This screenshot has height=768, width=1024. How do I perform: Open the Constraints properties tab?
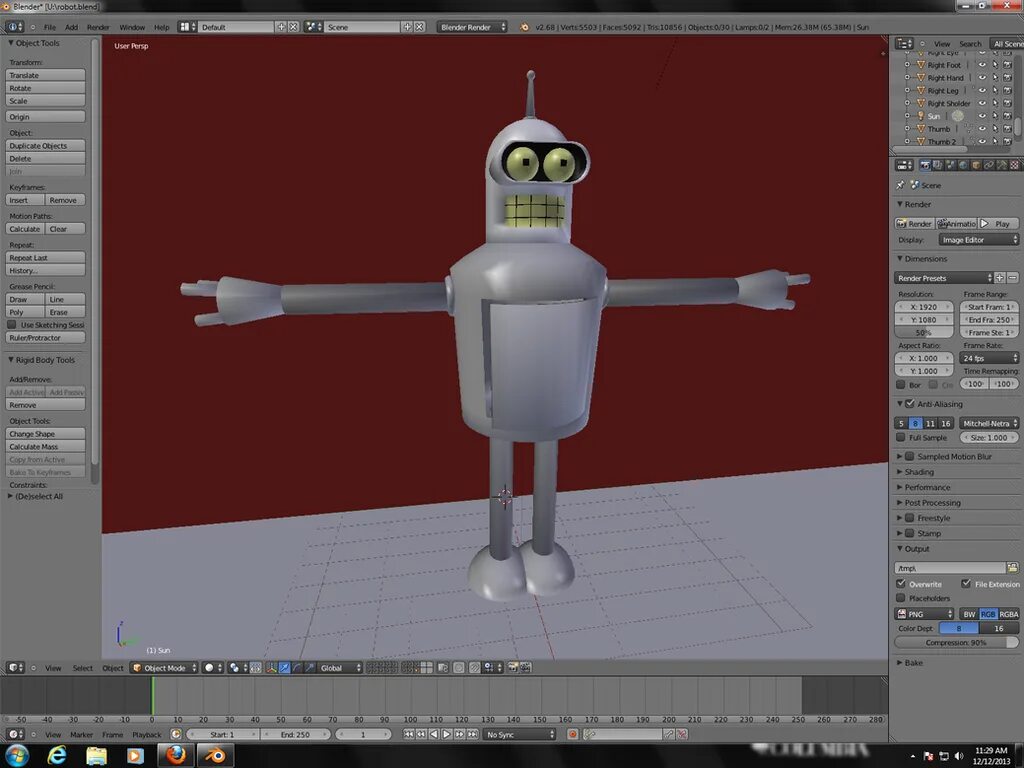(989, 165)
